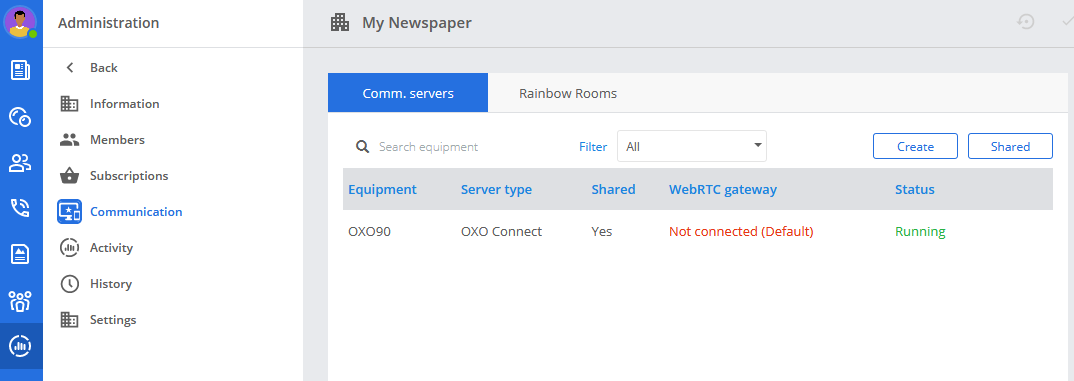The width and height of the screenshot is (1074, 381).
Task: Open the History section
Action: [110, 284]
